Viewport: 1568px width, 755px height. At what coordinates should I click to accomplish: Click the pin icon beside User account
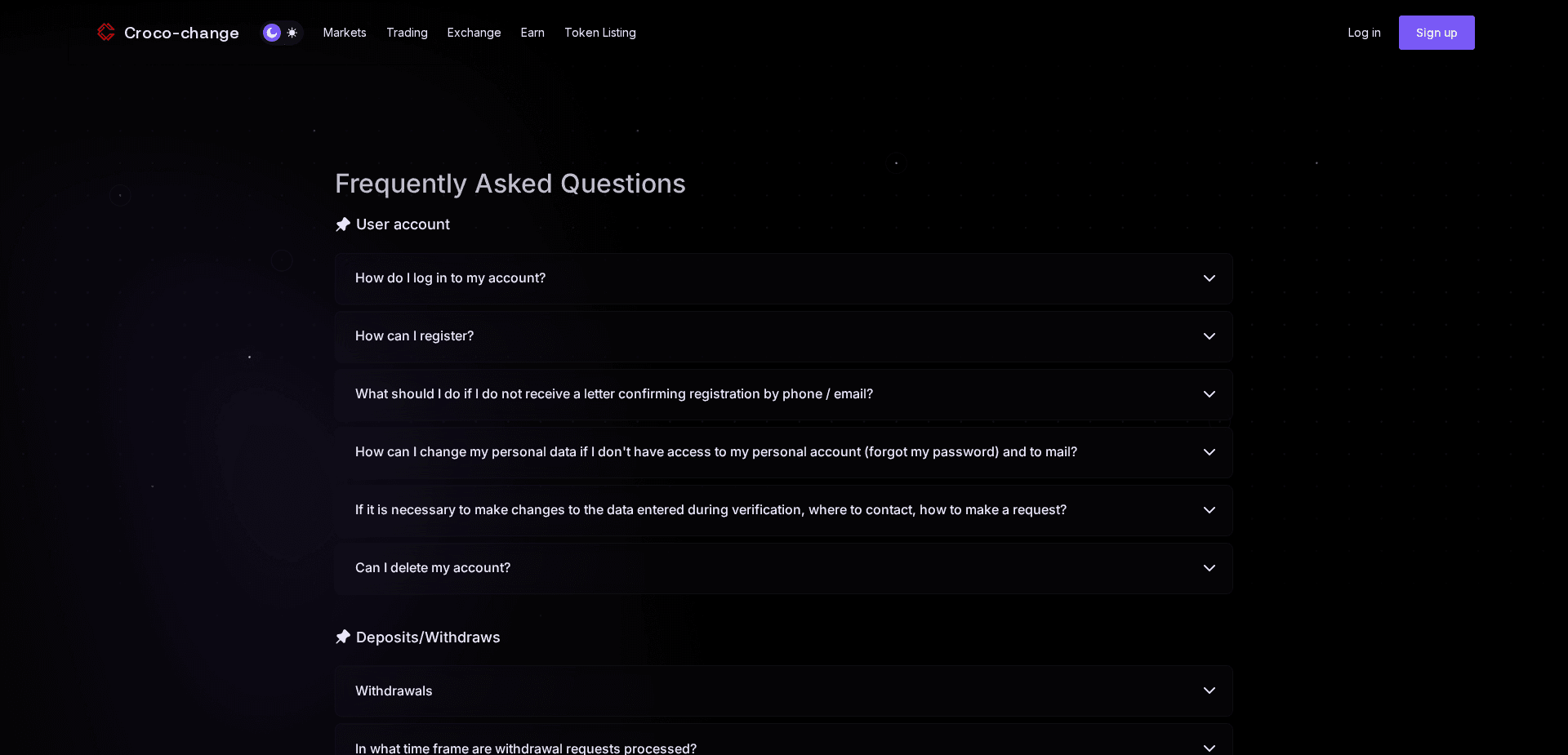pyautogui.click(x=343, y=224)
